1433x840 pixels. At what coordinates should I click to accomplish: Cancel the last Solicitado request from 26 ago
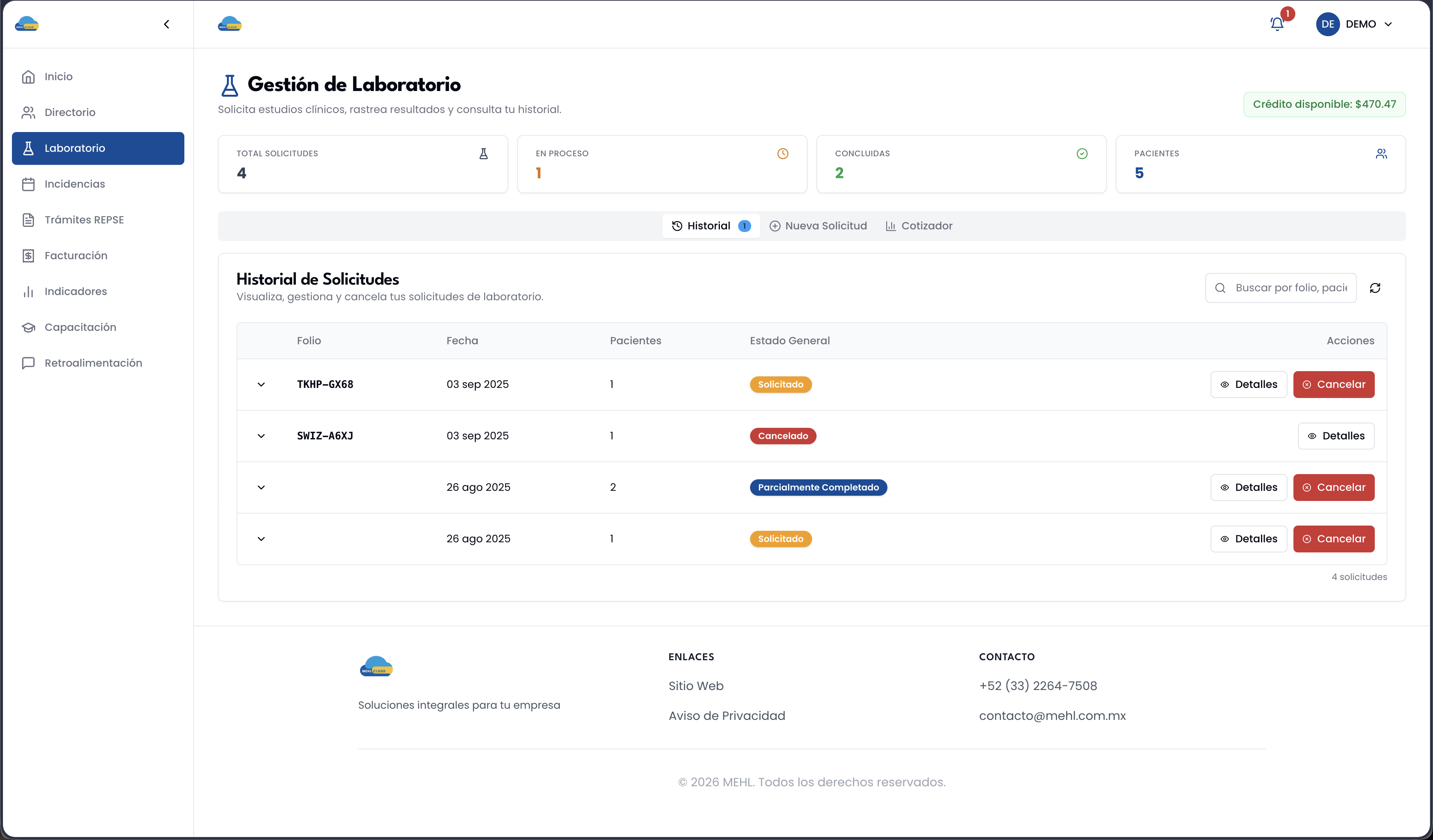click(x=1333, y=539)
